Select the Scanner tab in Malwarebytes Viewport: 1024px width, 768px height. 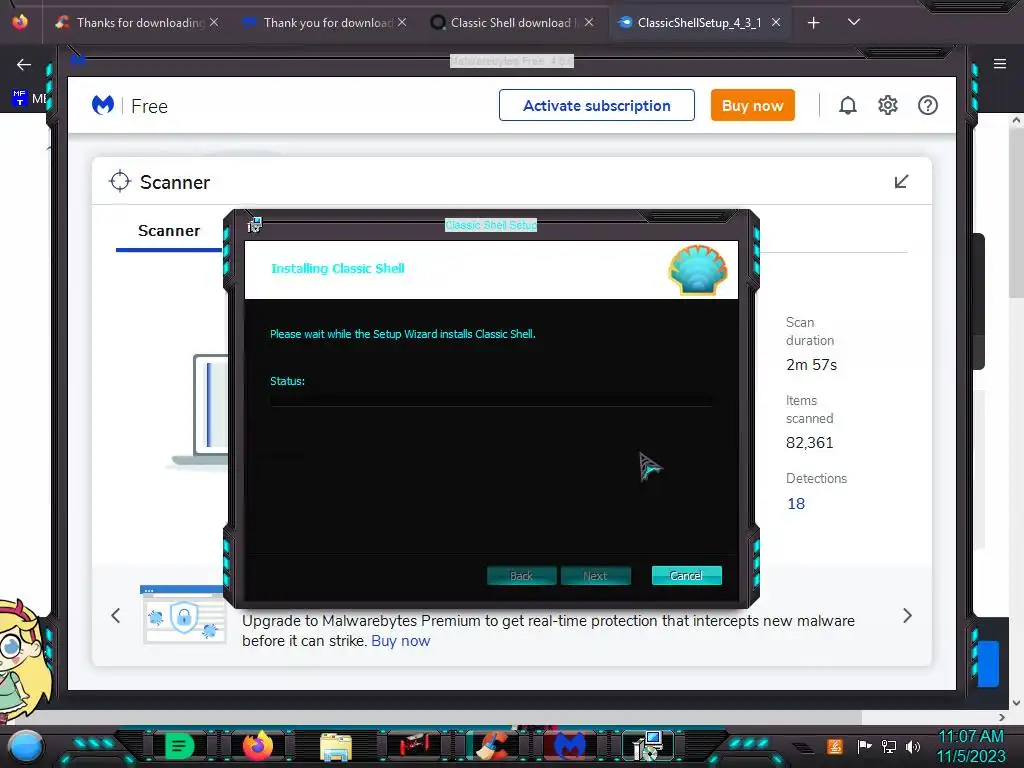point(168,231)
